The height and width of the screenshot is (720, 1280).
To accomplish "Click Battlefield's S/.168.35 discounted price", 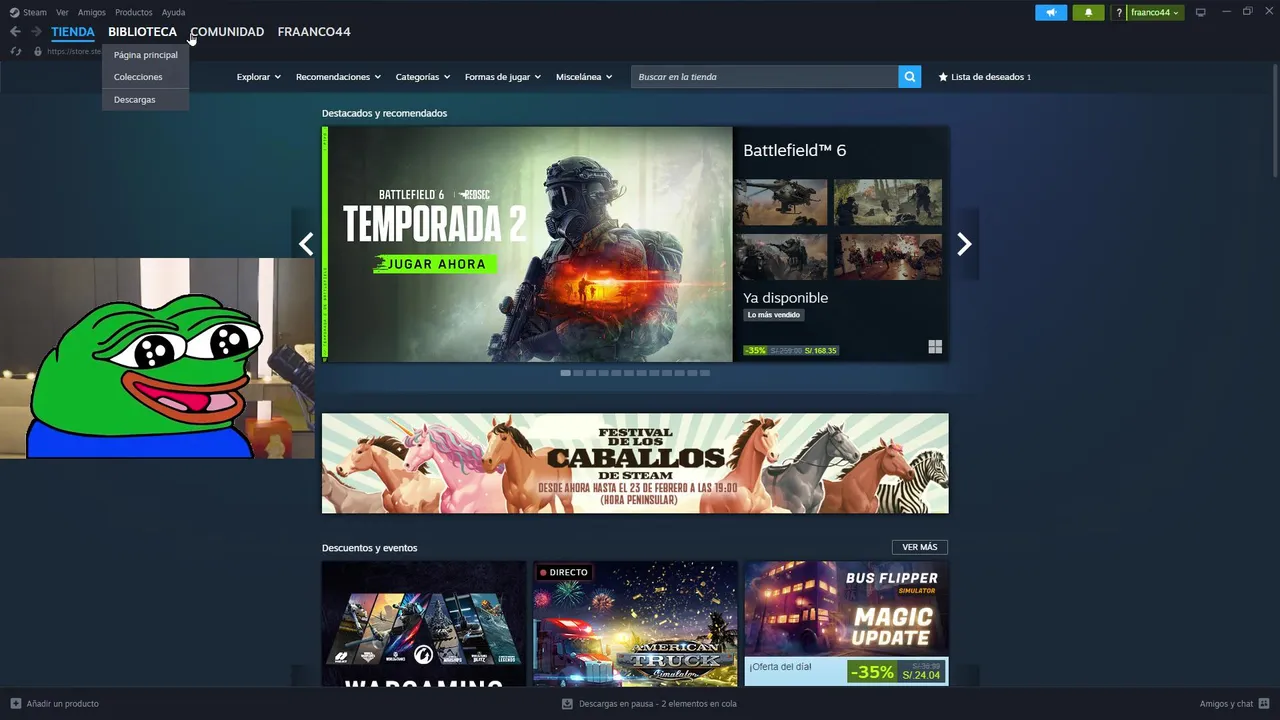I will [819, 351].
